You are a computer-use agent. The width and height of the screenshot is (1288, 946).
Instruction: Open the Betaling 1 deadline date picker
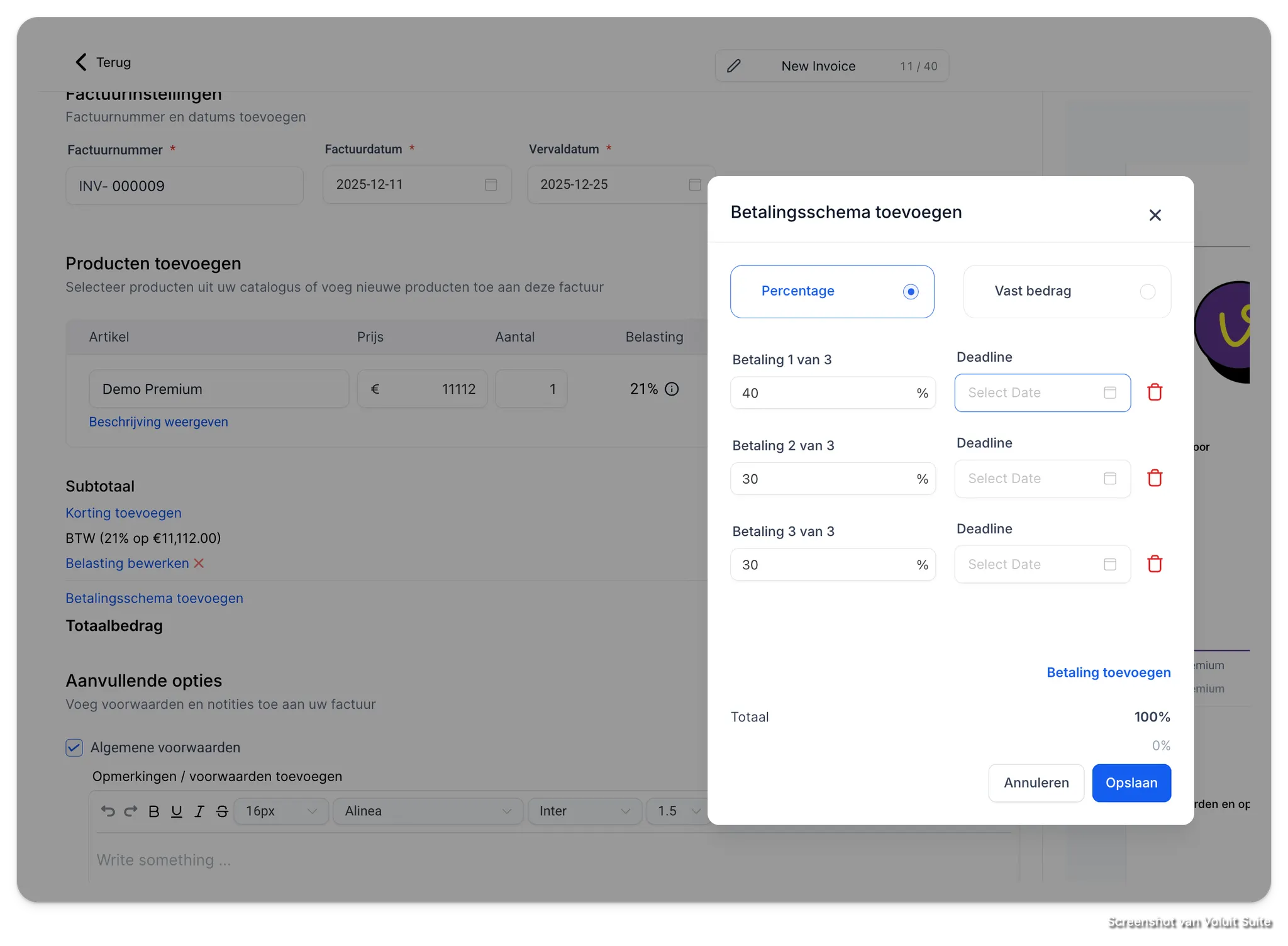coord(1042,393)
